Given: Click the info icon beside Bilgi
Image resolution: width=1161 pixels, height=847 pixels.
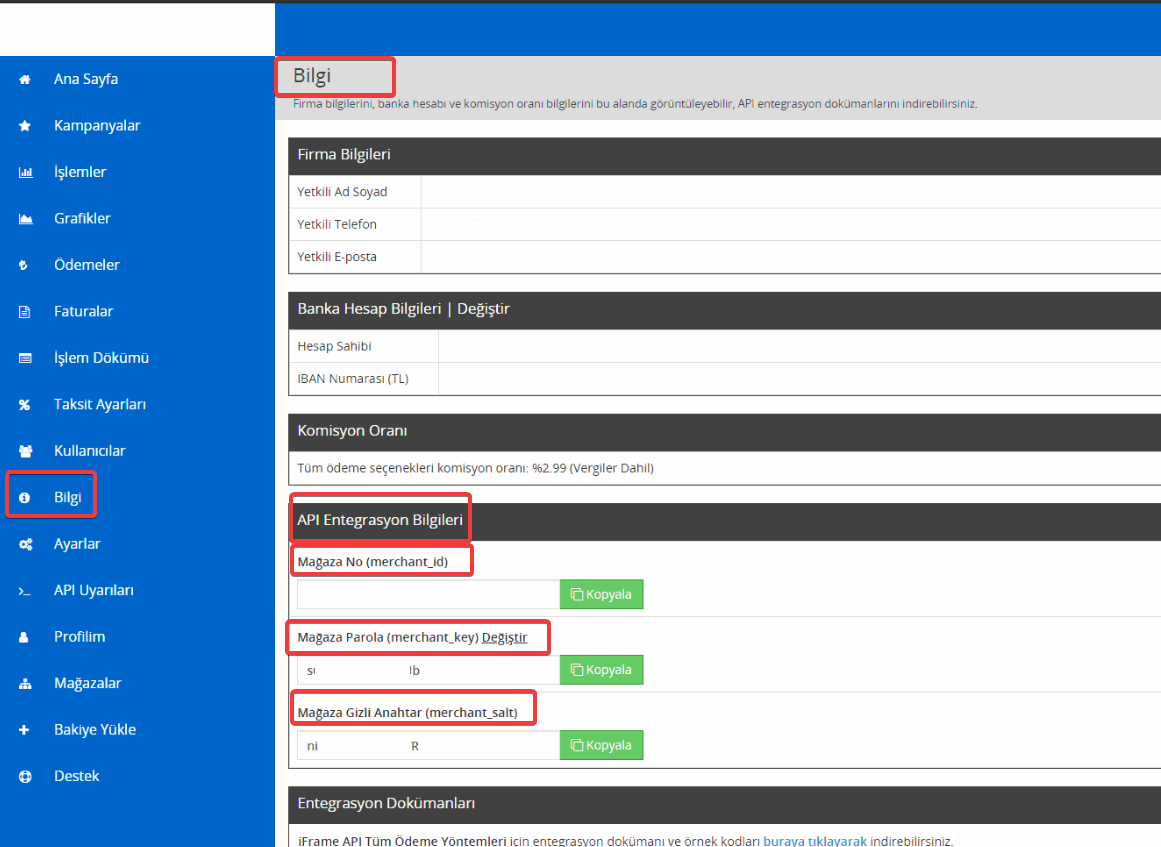Looking at the screenshot, I should (x=24, y=498).
